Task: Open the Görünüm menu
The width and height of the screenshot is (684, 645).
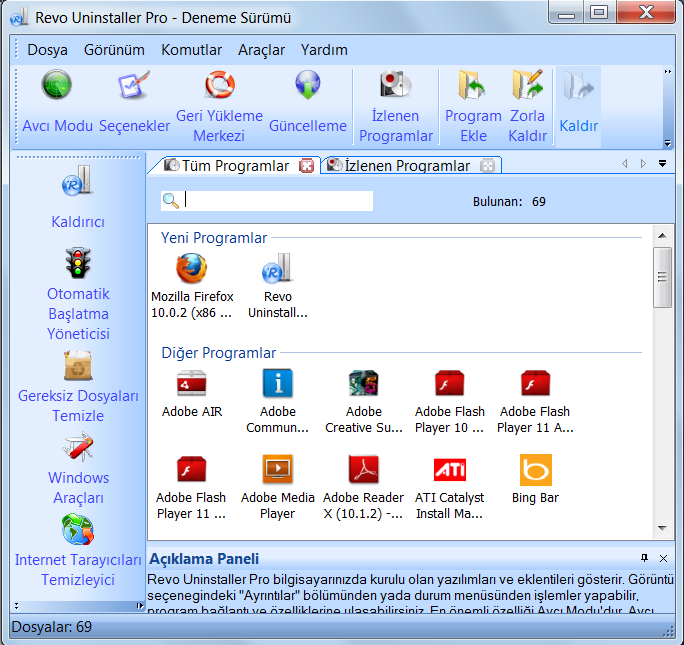Action: point(114,50)
